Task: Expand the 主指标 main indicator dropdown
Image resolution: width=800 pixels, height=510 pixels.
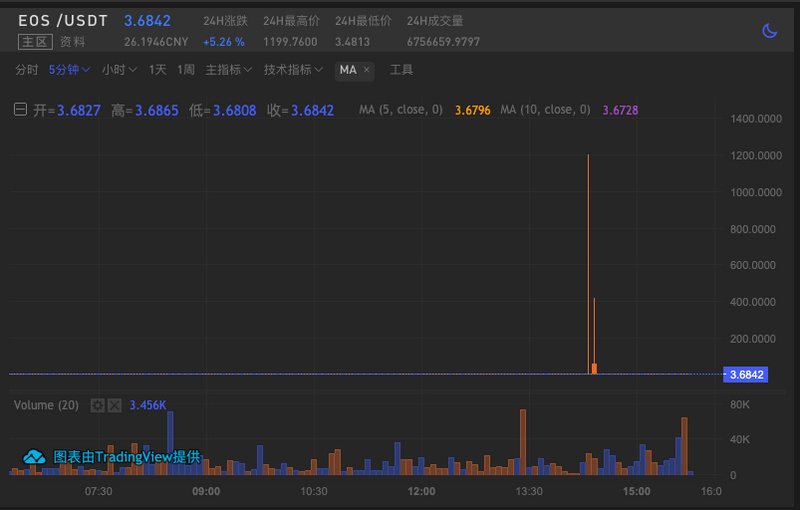Action: point(229,70)
